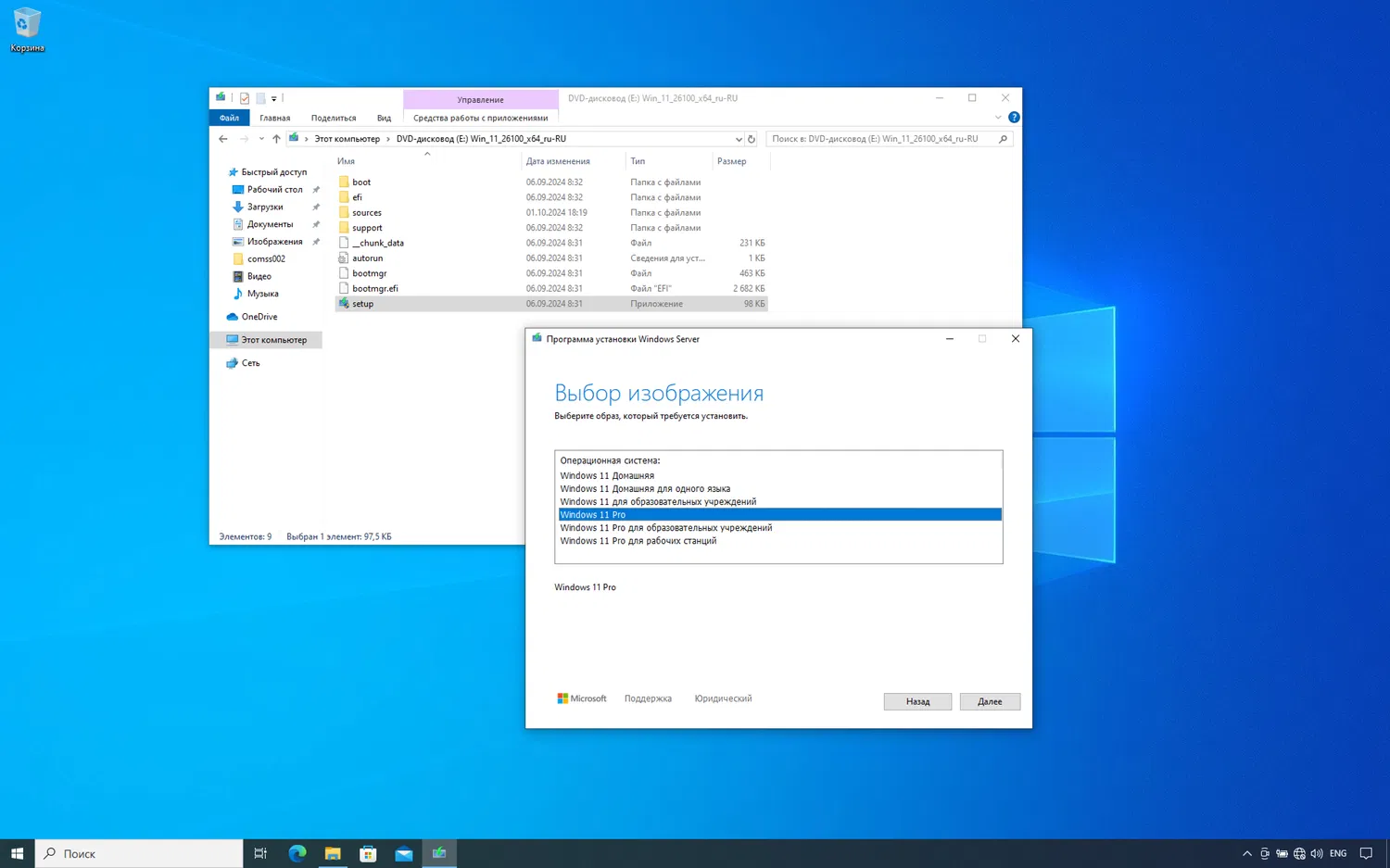1390x868 pixels.
Task: Click the Назад button in setup
Action: point(917,701)
